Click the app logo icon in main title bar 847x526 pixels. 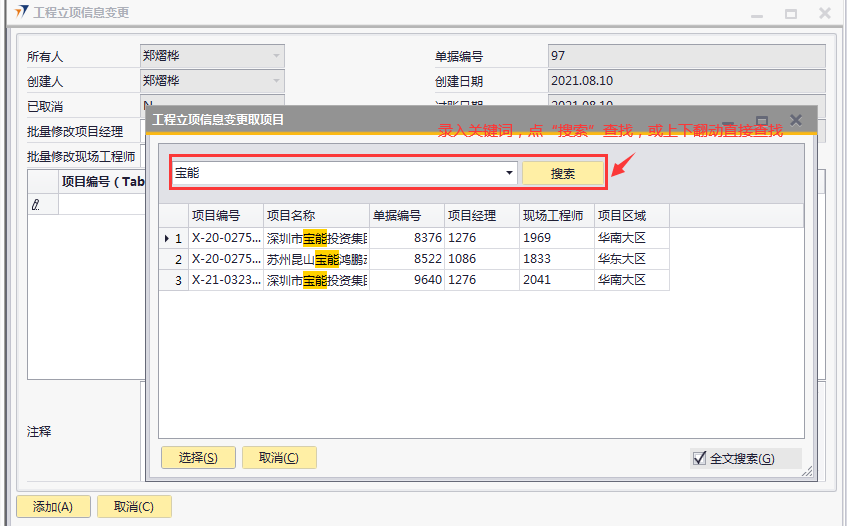pos(20,13)
